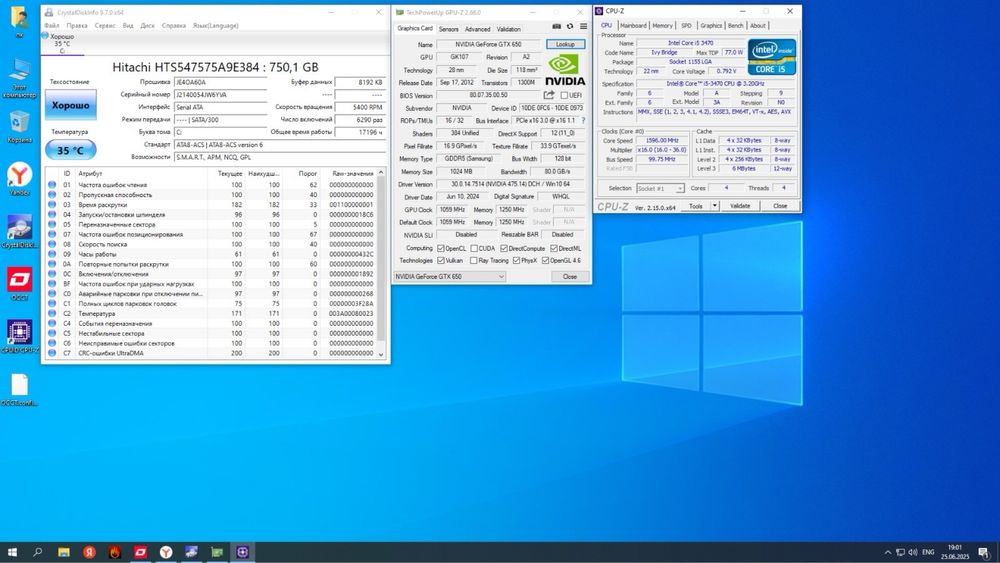The height and width of the screenshot is (563, 1000).
Task: Toggle the Vulkan checkbox
Action: 441,260
